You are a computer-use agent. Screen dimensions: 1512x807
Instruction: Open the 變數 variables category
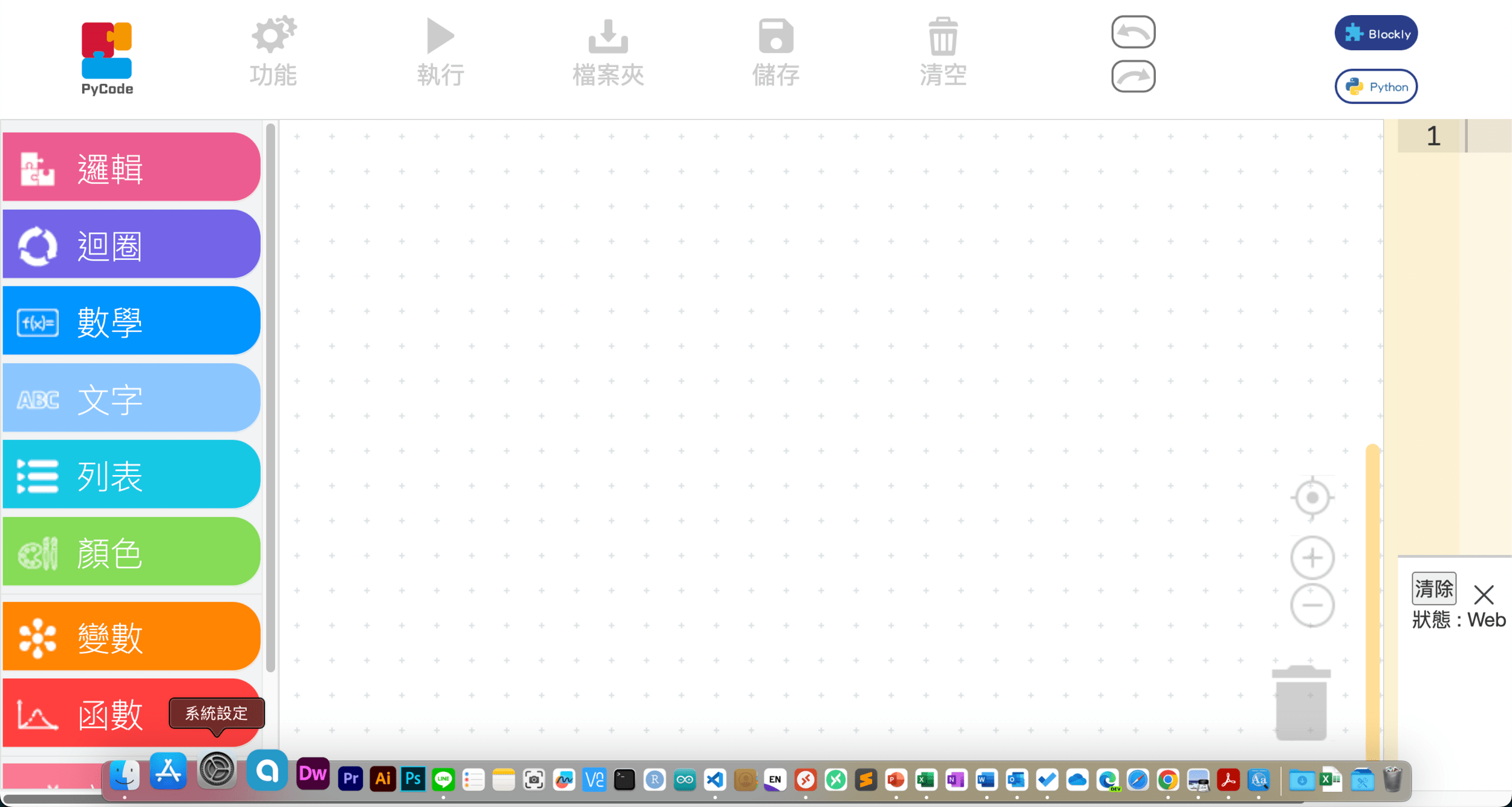131,636
